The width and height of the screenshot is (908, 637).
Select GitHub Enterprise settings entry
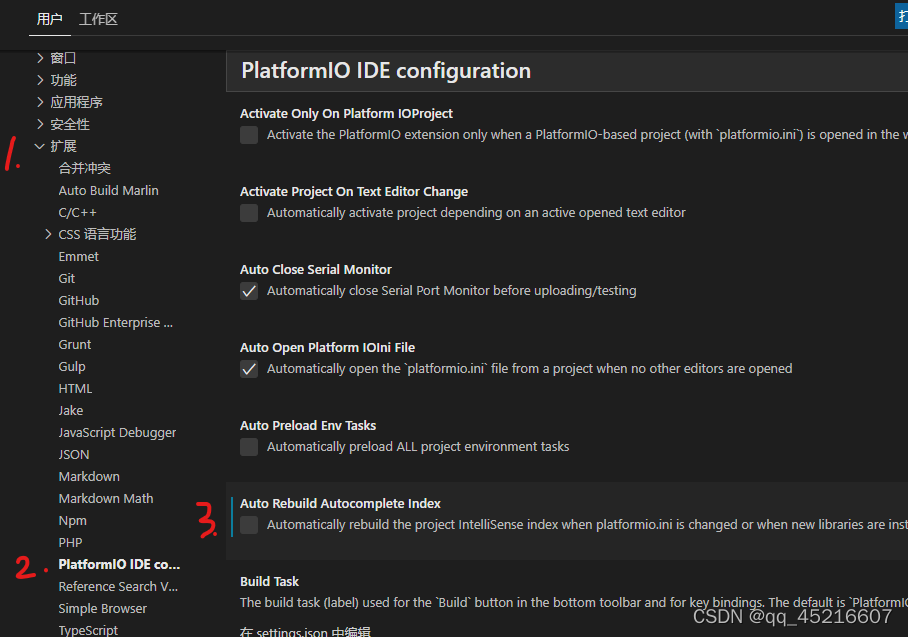point(115,321)
